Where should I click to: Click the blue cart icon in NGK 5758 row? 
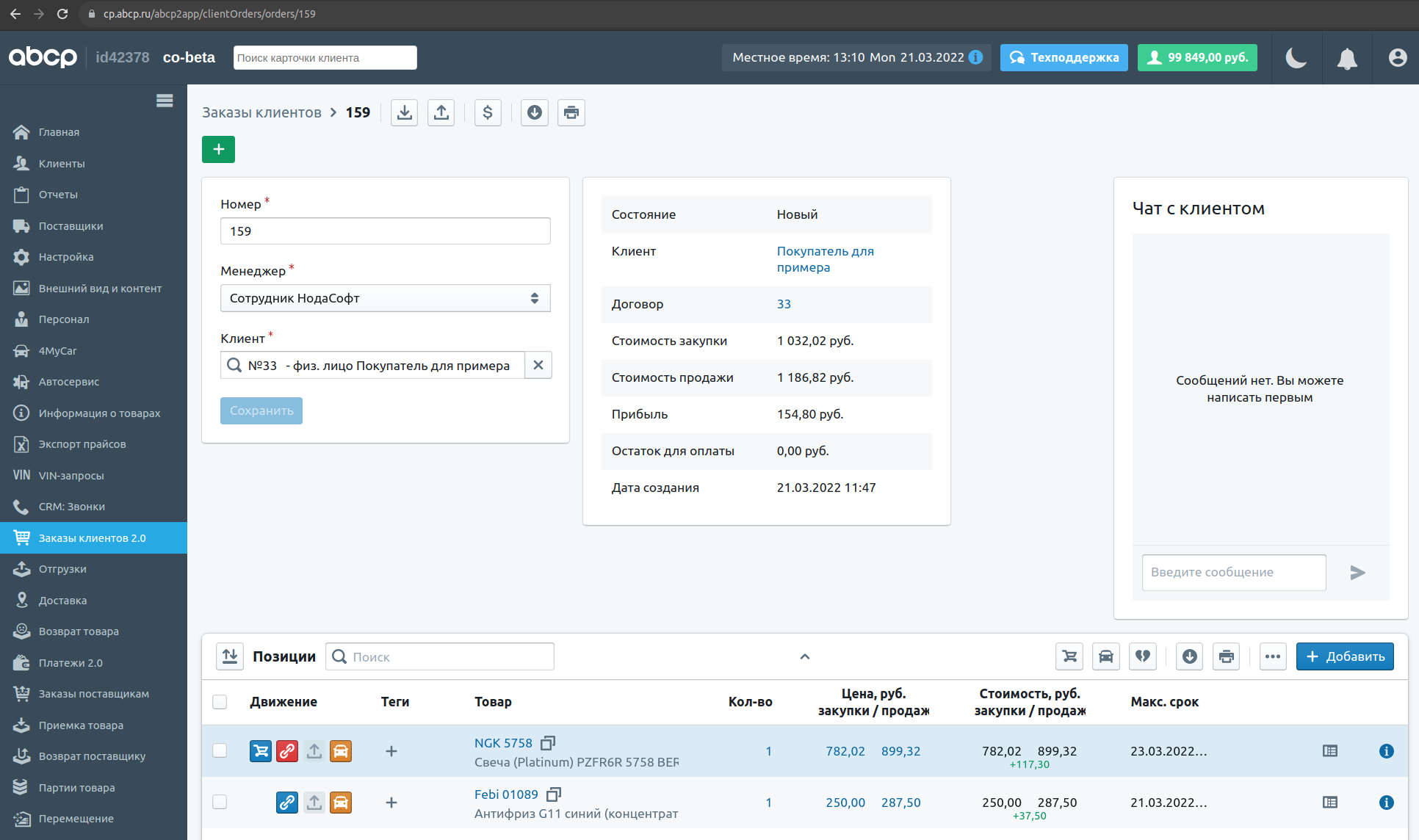point(261,751)
